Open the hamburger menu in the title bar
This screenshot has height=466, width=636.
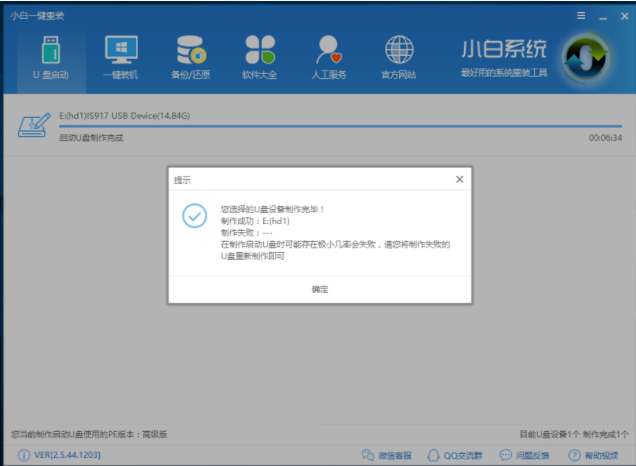point(581,16)
